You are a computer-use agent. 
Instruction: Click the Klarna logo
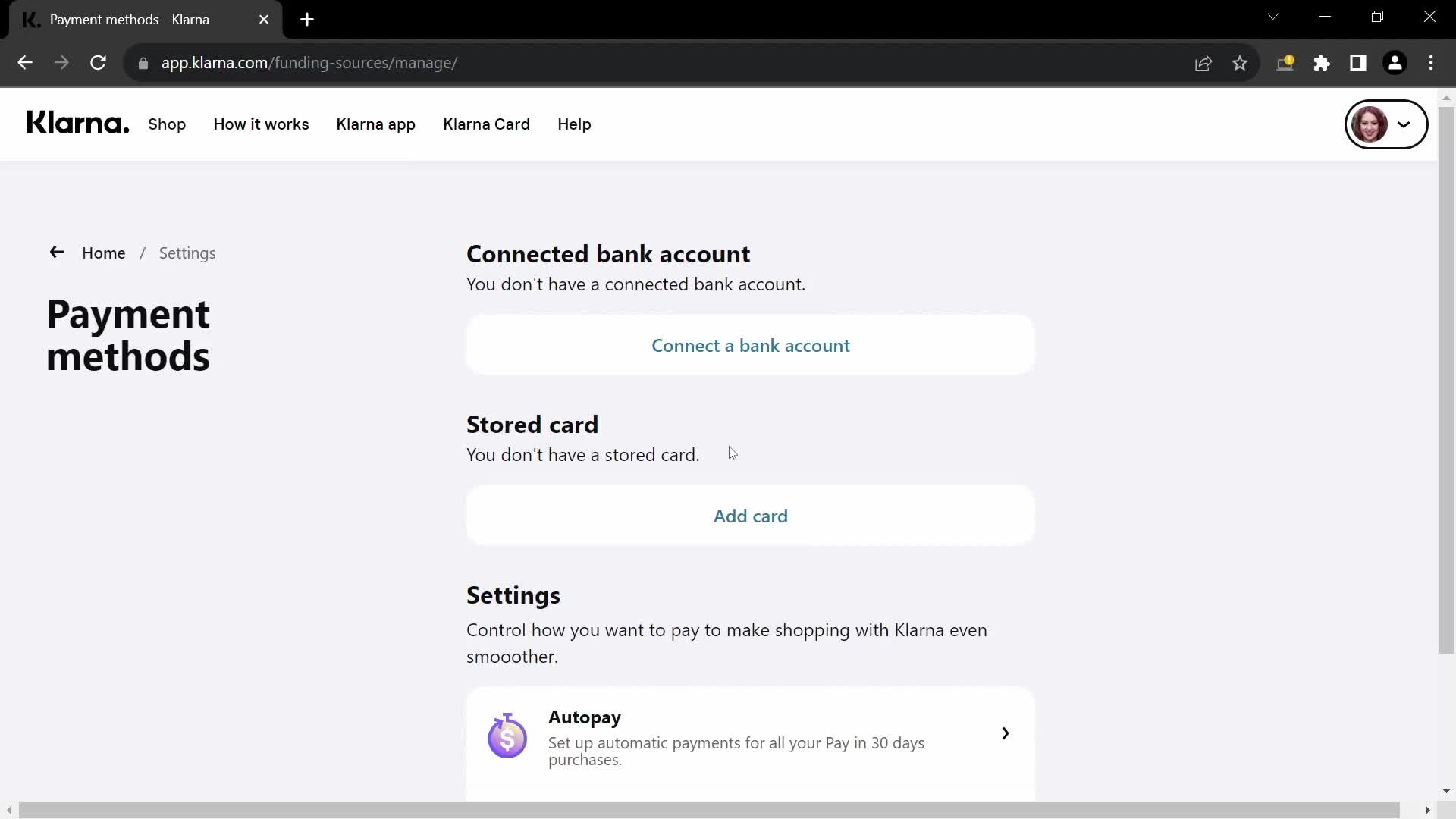[x=77, y=123]
